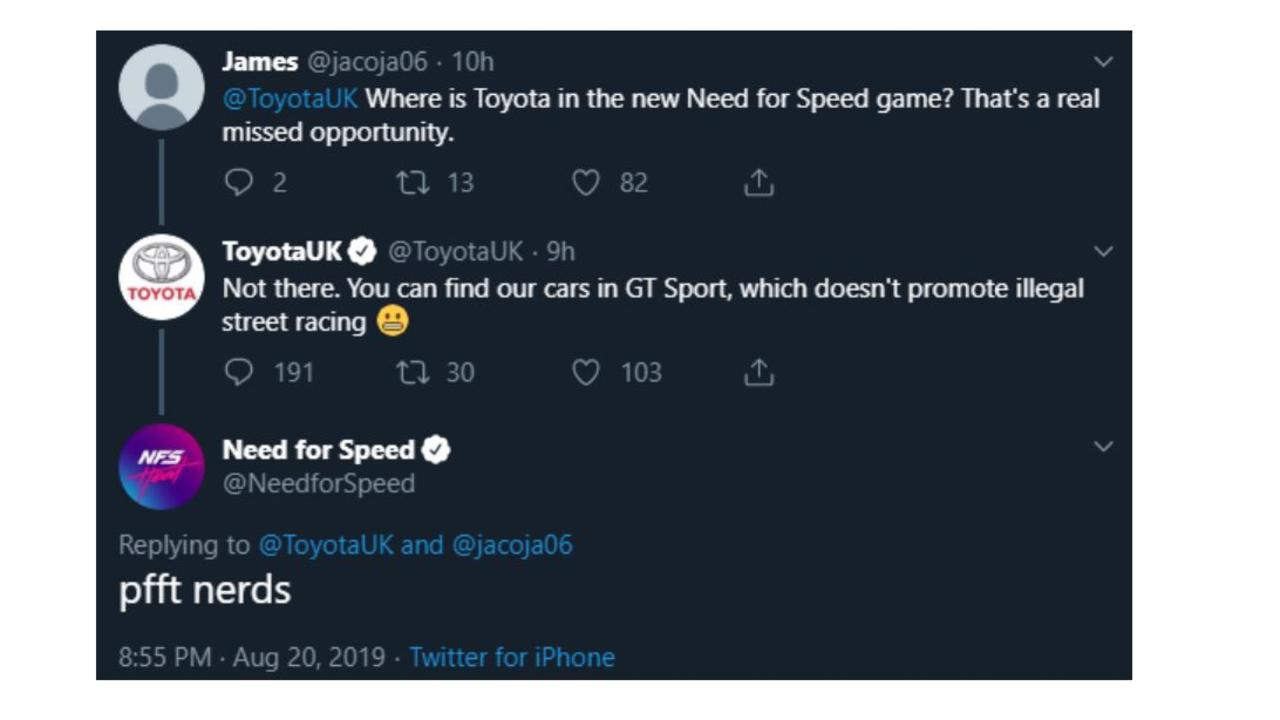Expand chevron menu on Need for Speed tweet

pyautogui.click(x=1103, y=446)
